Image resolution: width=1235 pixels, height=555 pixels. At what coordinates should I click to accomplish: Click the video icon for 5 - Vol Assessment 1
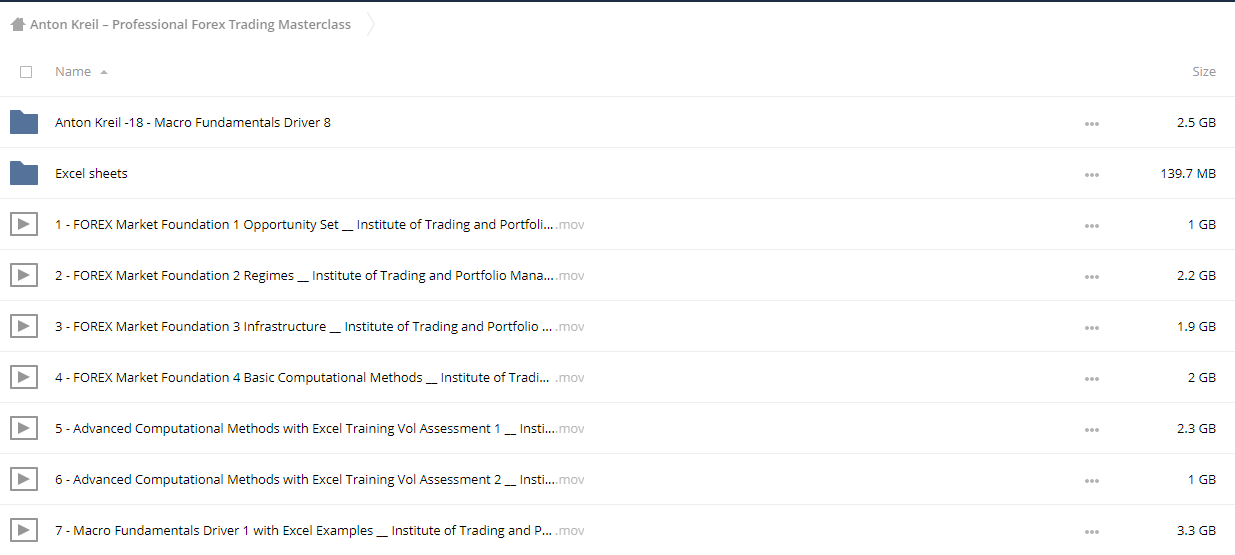pyautogui.click(x=24, y=428)
